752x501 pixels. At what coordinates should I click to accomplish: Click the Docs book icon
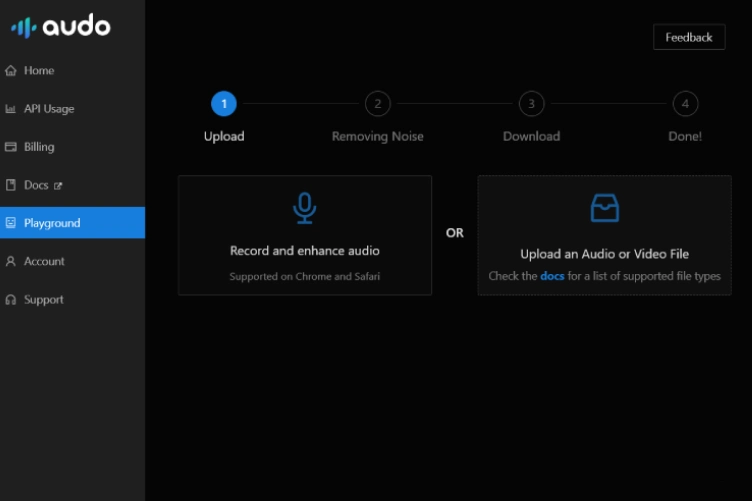[x=11, y=185]
